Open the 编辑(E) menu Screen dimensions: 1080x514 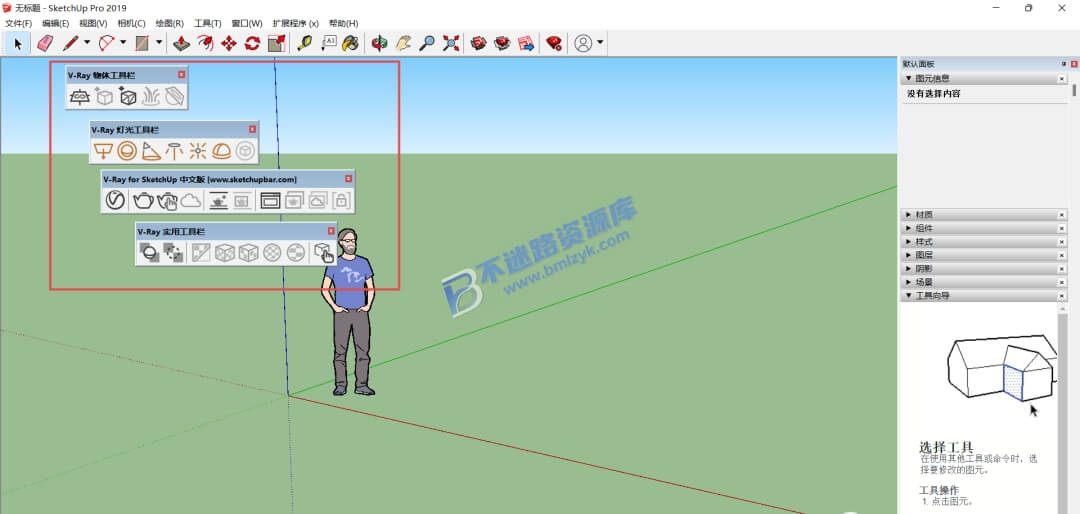pyautogui.click(x=56, y=23)
